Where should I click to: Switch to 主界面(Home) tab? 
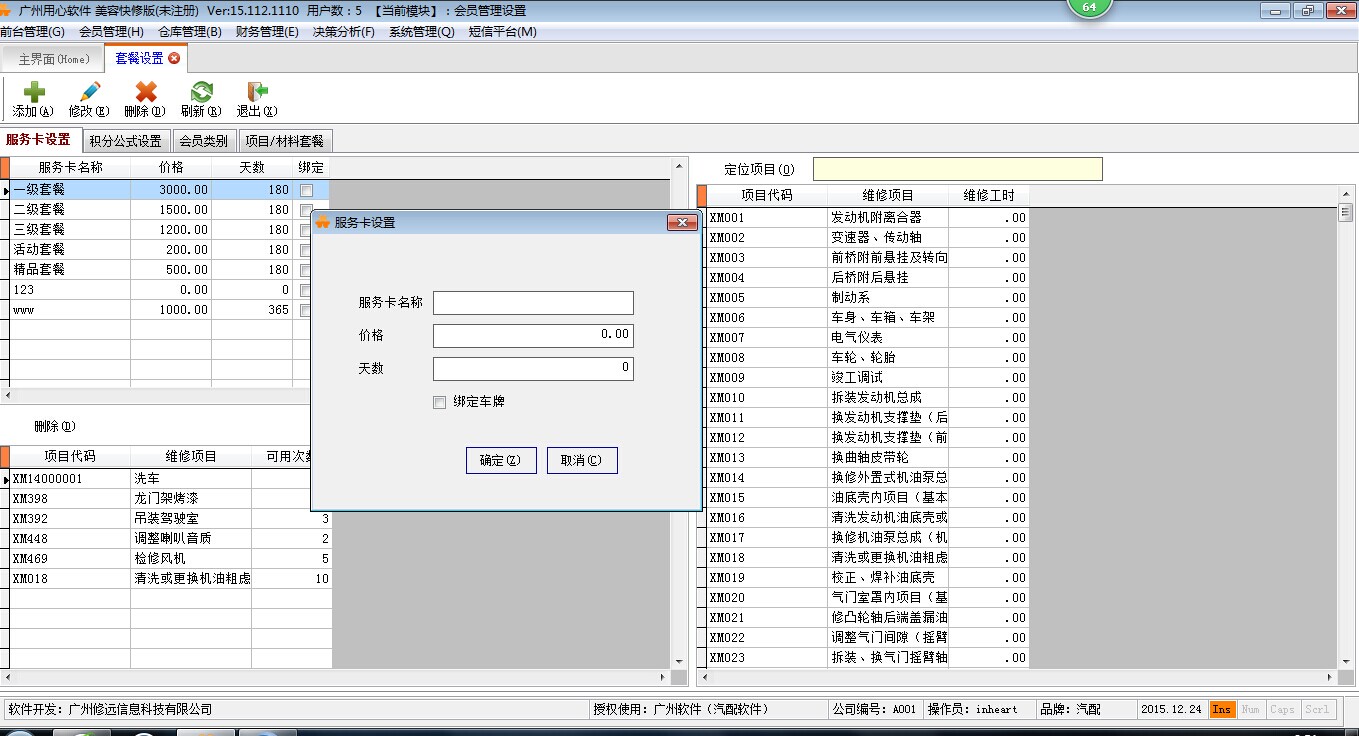click(53, 59)
